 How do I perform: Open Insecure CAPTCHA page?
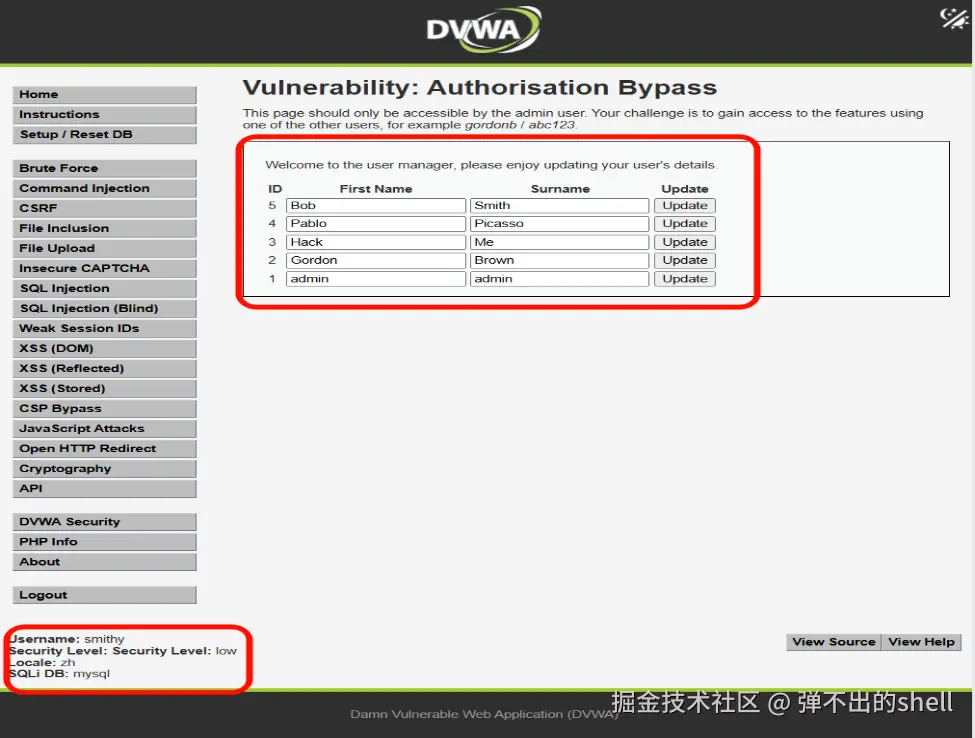[104, 268]
